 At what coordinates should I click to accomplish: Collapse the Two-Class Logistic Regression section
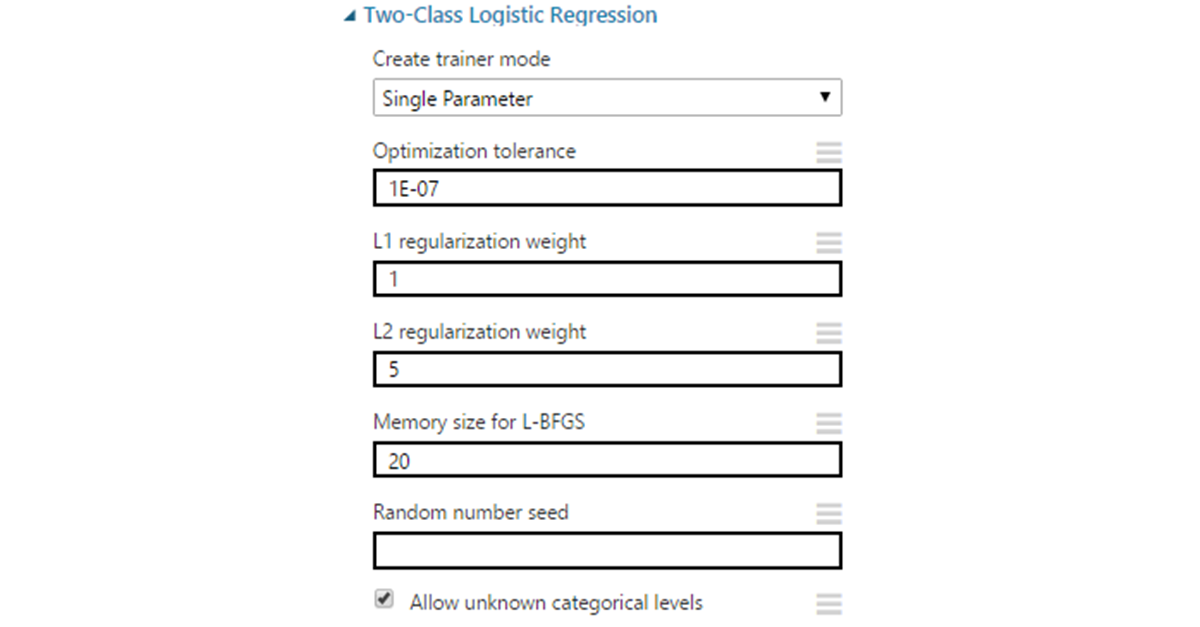pos(348,16)
